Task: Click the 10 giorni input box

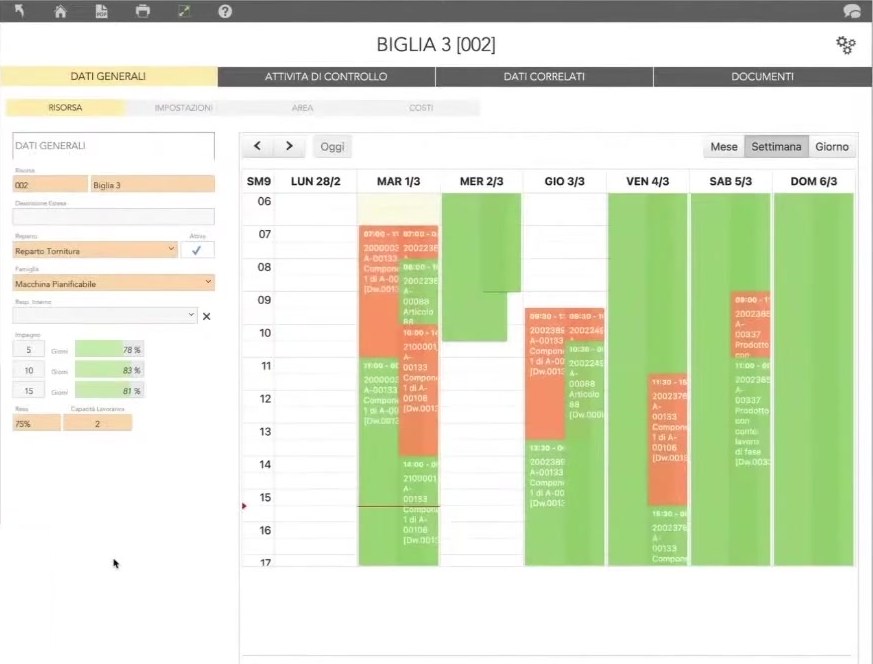Action: 28,370
